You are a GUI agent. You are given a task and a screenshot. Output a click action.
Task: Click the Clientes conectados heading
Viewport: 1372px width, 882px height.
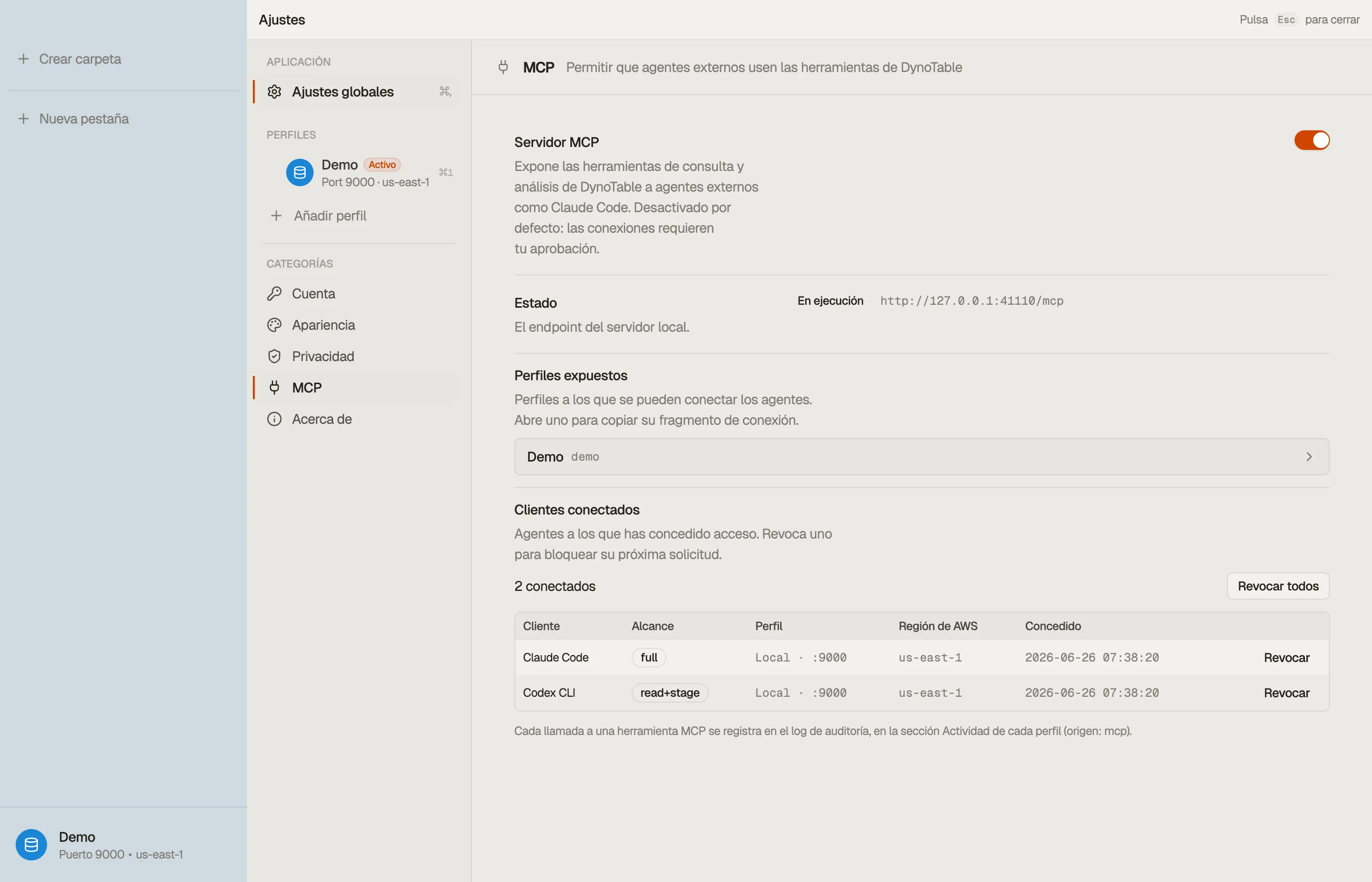pos(577,510)
